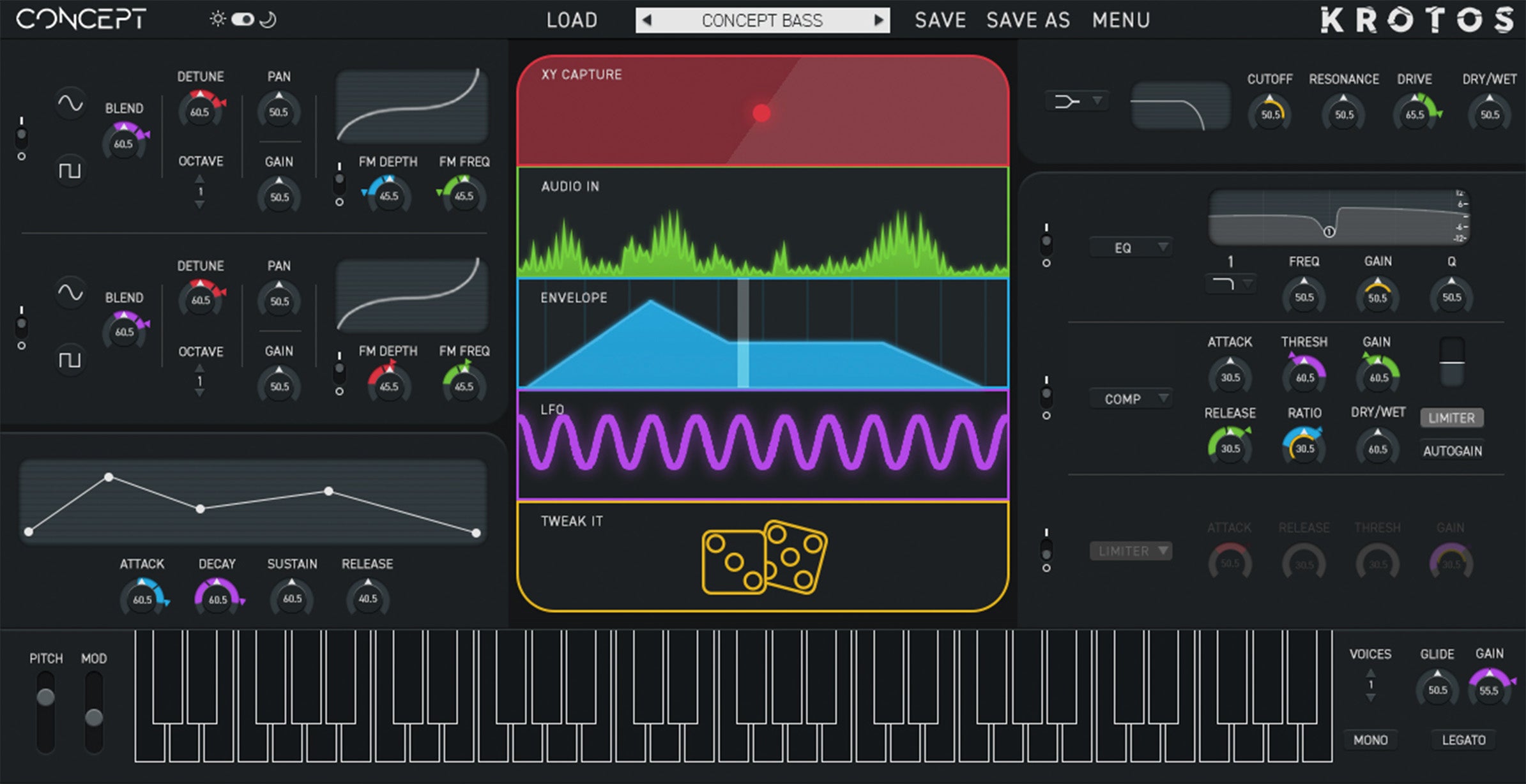Image resolution: width=1526 pixels, height=784 pixels.
Task: Enable the COMP section bypass switch
Action: pos(1047,393)
